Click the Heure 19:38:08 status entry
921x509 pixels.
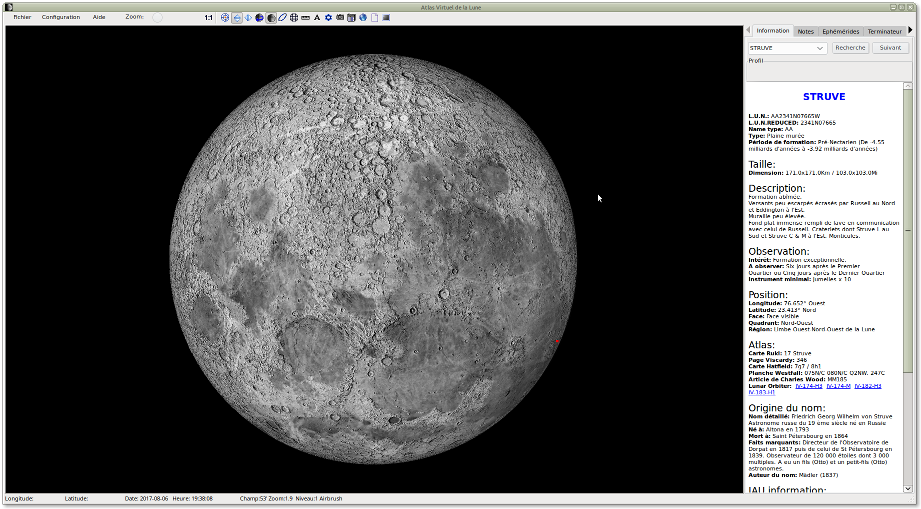191,498
